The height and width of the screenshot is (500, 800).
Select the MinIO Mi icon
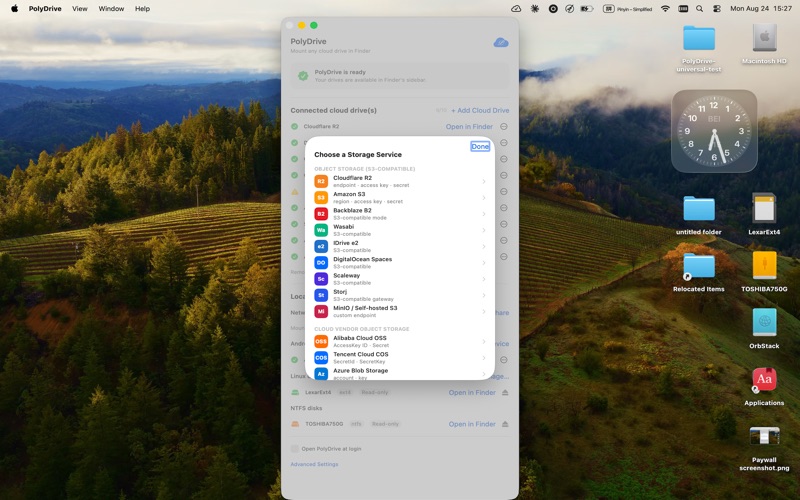321,311
